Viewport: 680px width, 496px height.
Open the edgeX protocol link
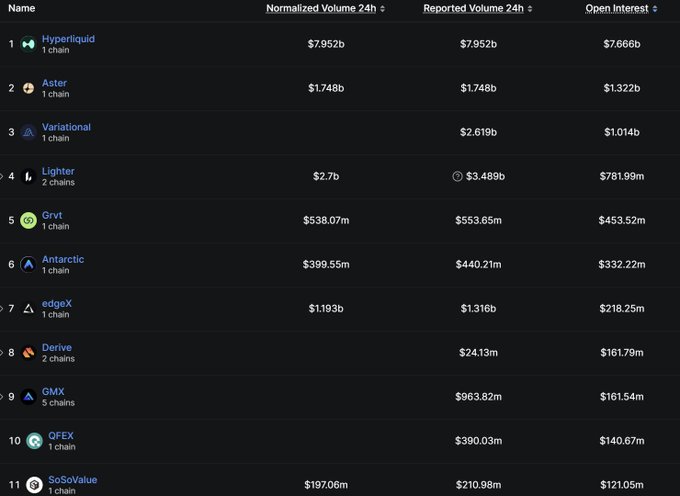coord(57,303)
